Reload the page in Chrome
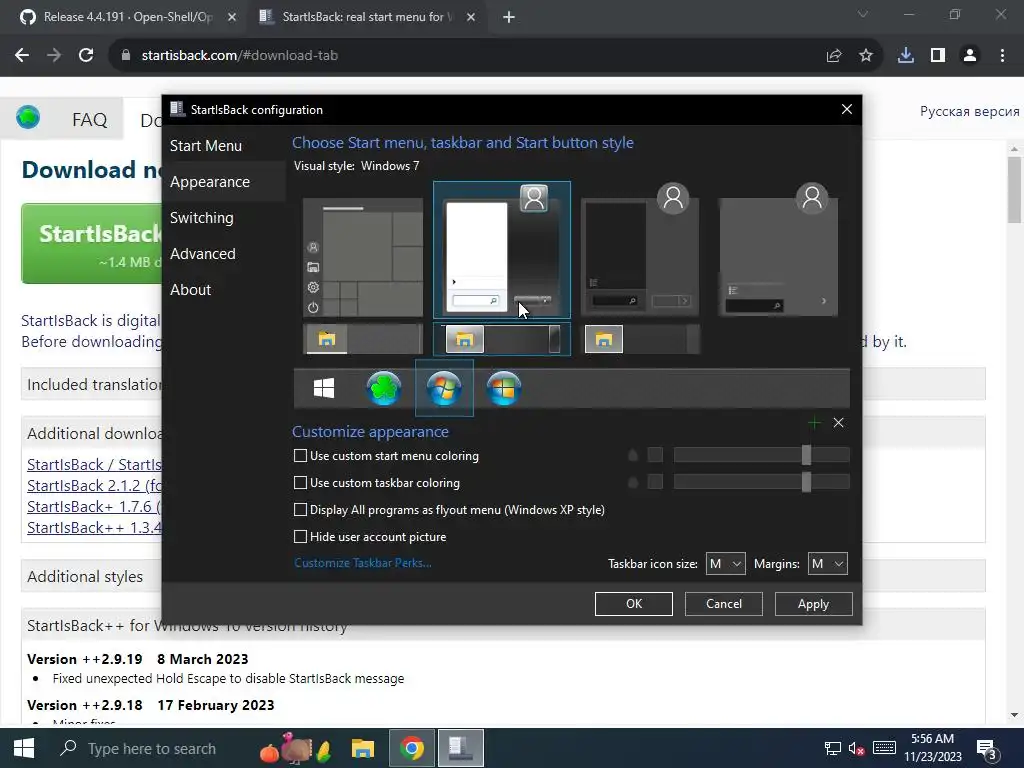Screen dimensions: 1024x768 86,56
